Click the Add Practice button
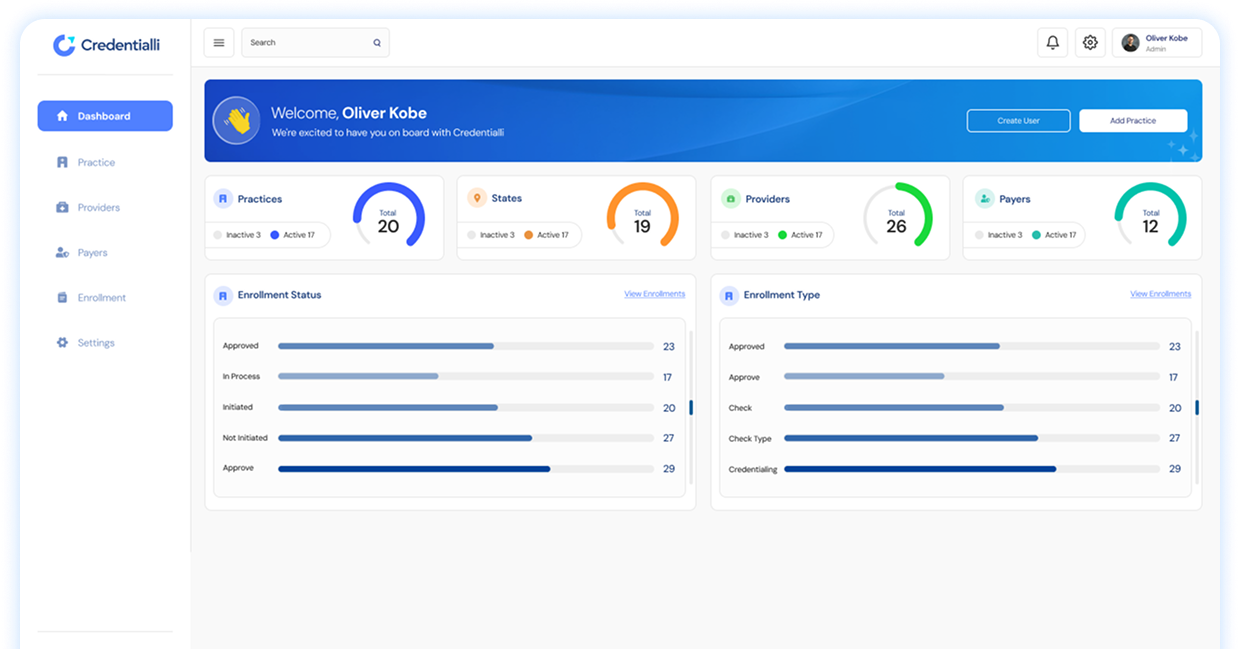 pyautogui.click(x=1132, y=121)
